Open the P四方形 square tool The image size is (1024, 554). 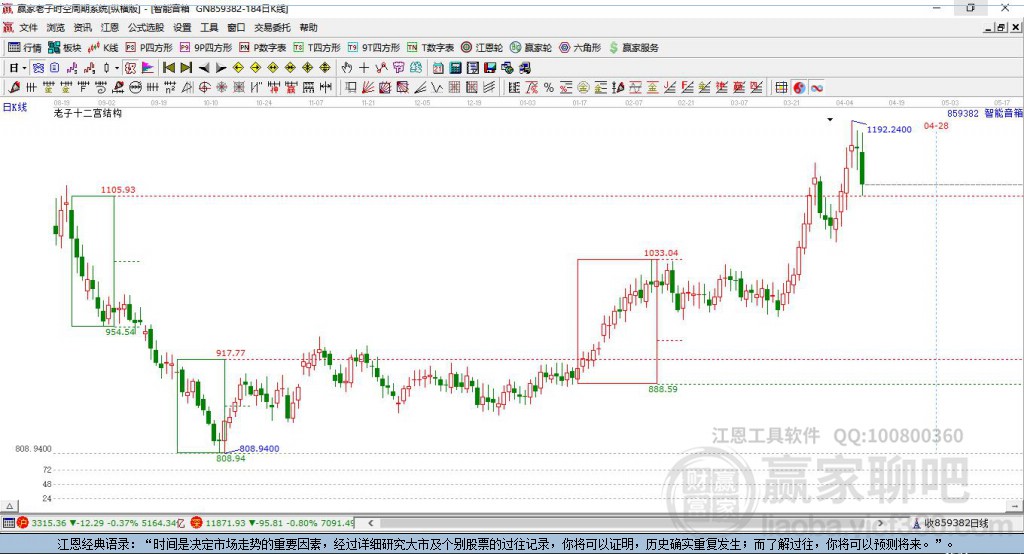(x=149, y=48)
